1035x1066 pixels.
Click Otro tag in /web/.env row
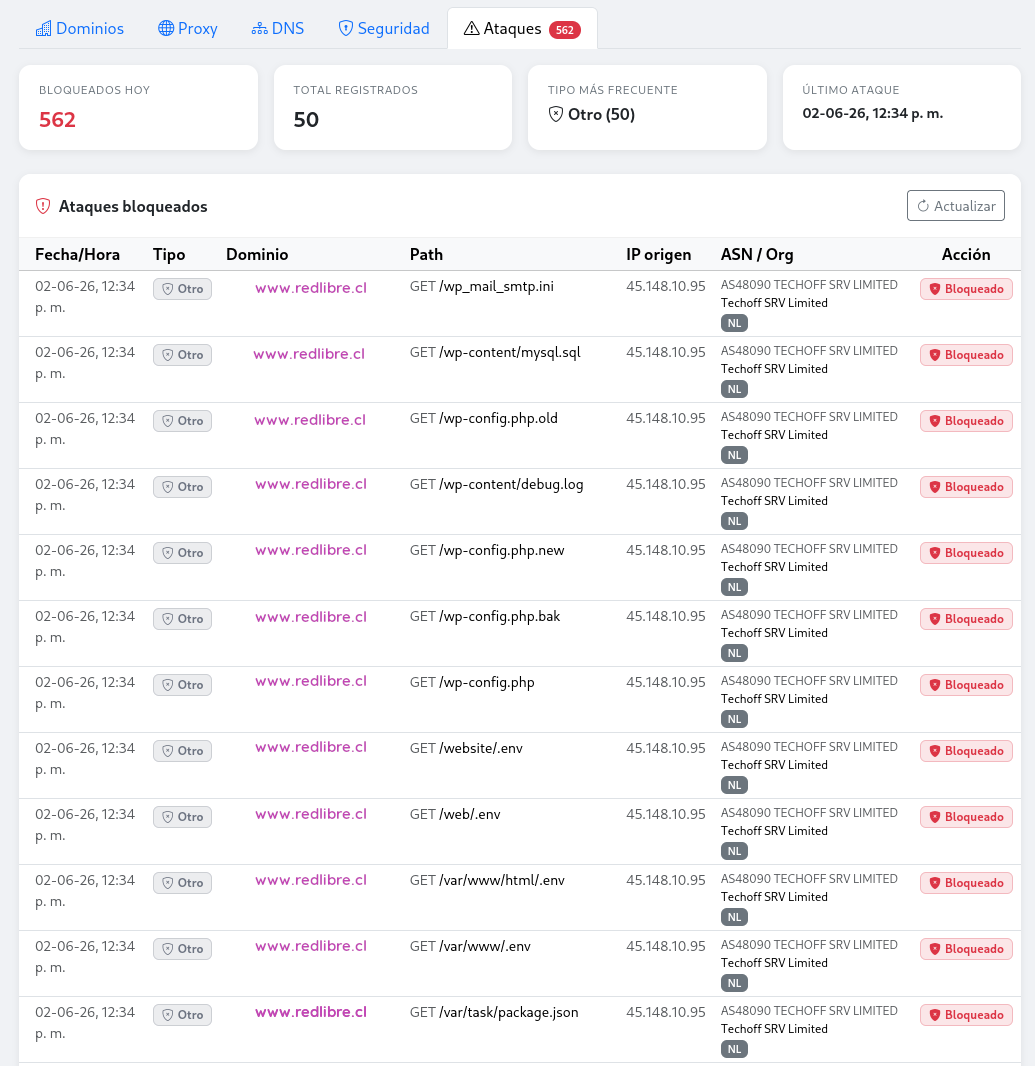point(182,816)
